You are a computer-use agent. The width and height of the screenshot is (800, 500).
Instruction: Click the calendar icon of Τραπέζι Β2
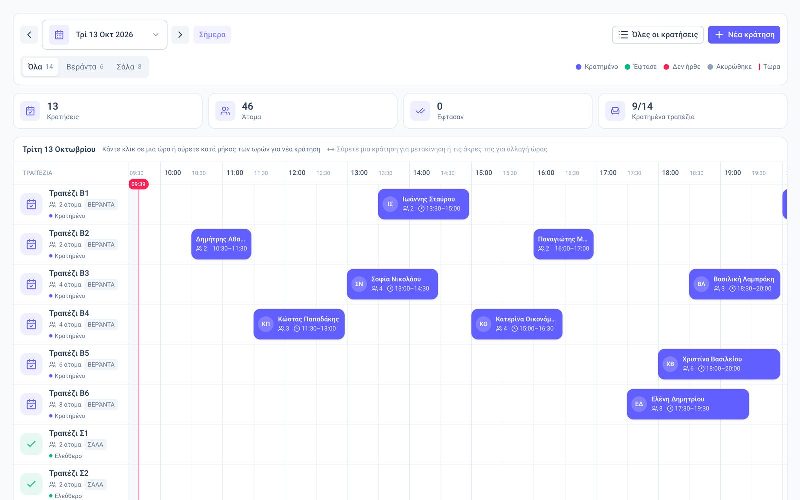tap(31, 244)
